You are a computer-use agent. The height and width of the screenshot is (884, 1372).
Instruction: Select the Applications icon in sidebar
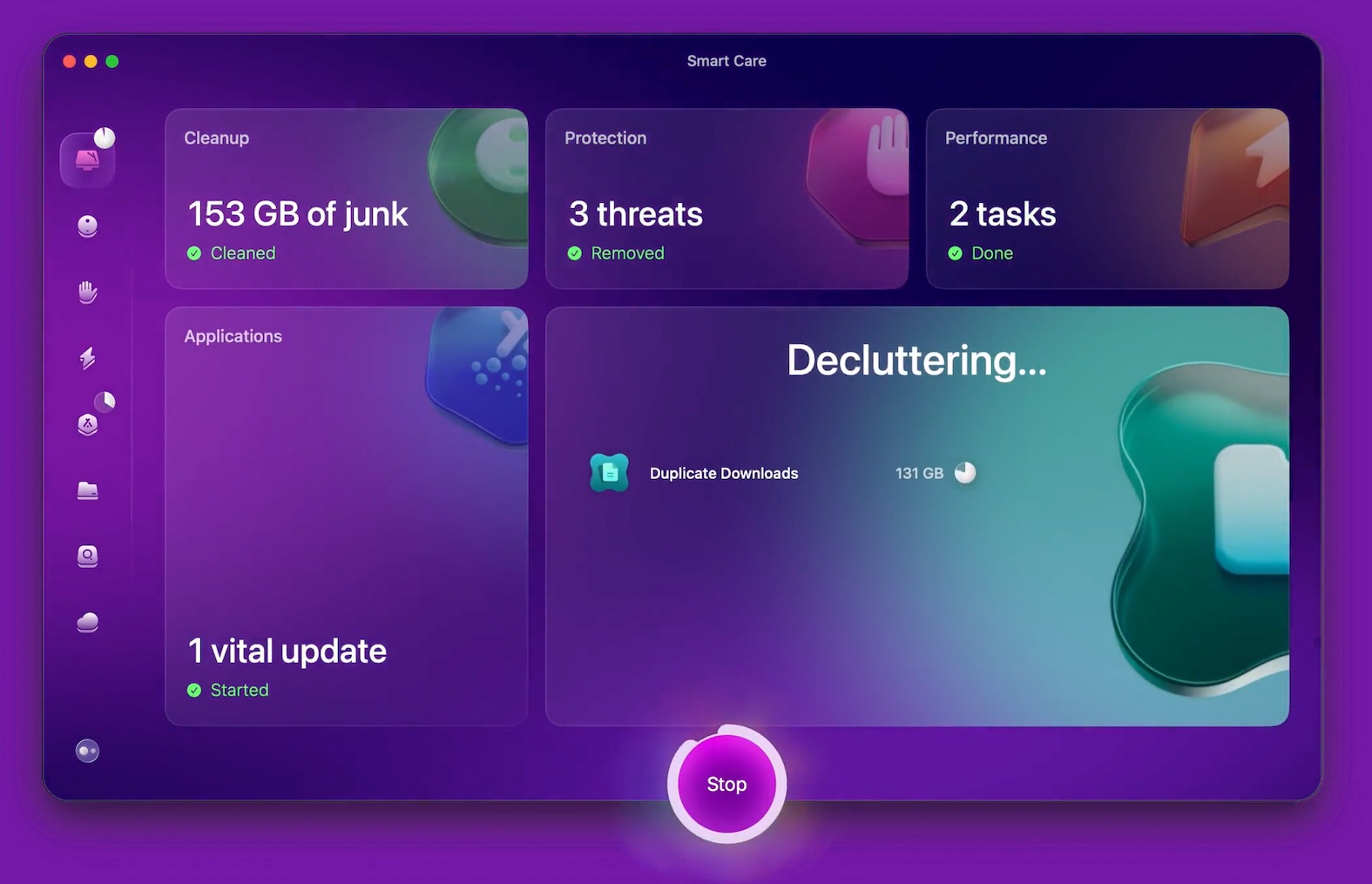click(87, 424)
